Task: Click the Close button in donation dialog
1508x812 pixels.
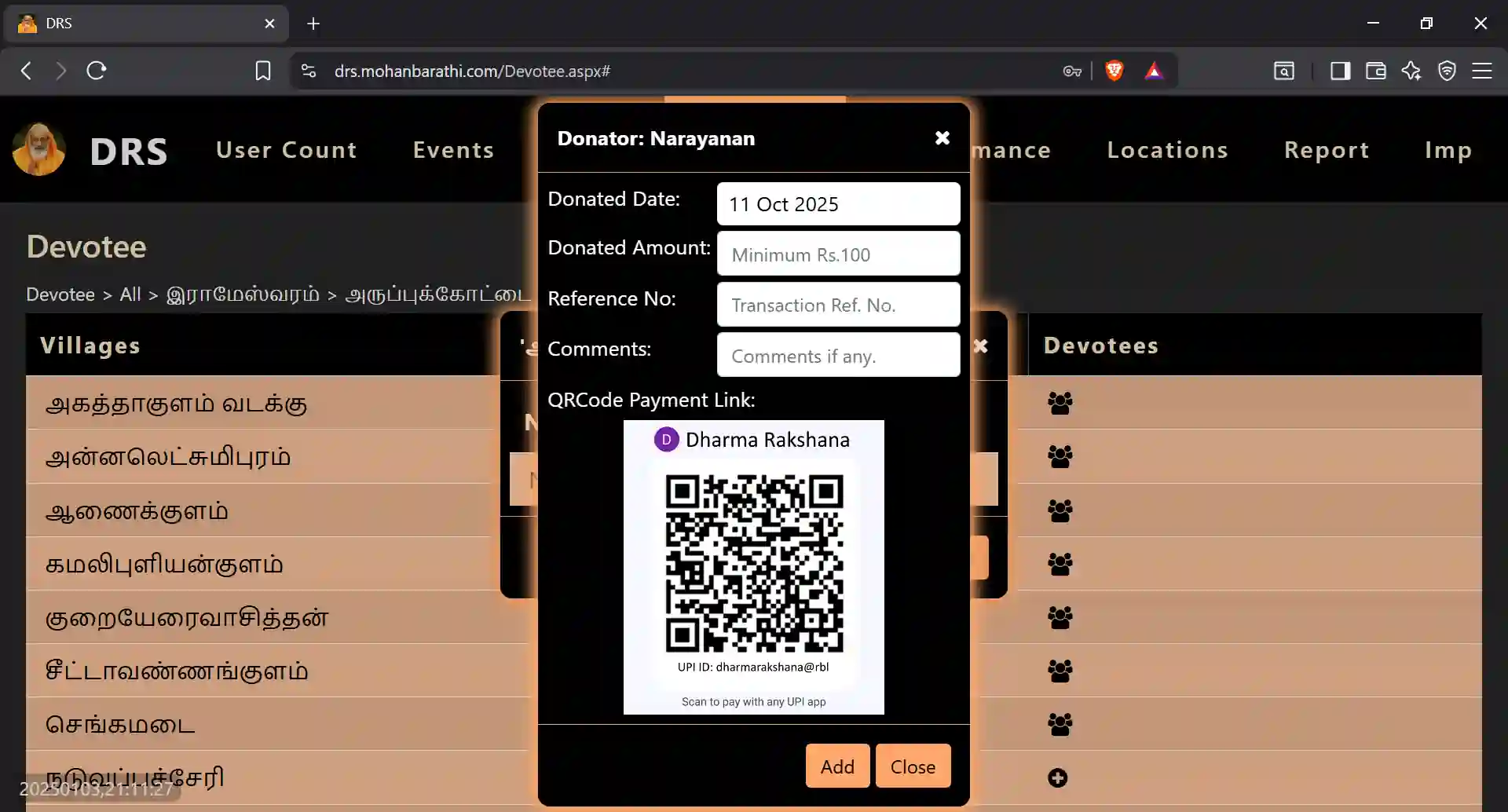Action: (x=913, y=766)
